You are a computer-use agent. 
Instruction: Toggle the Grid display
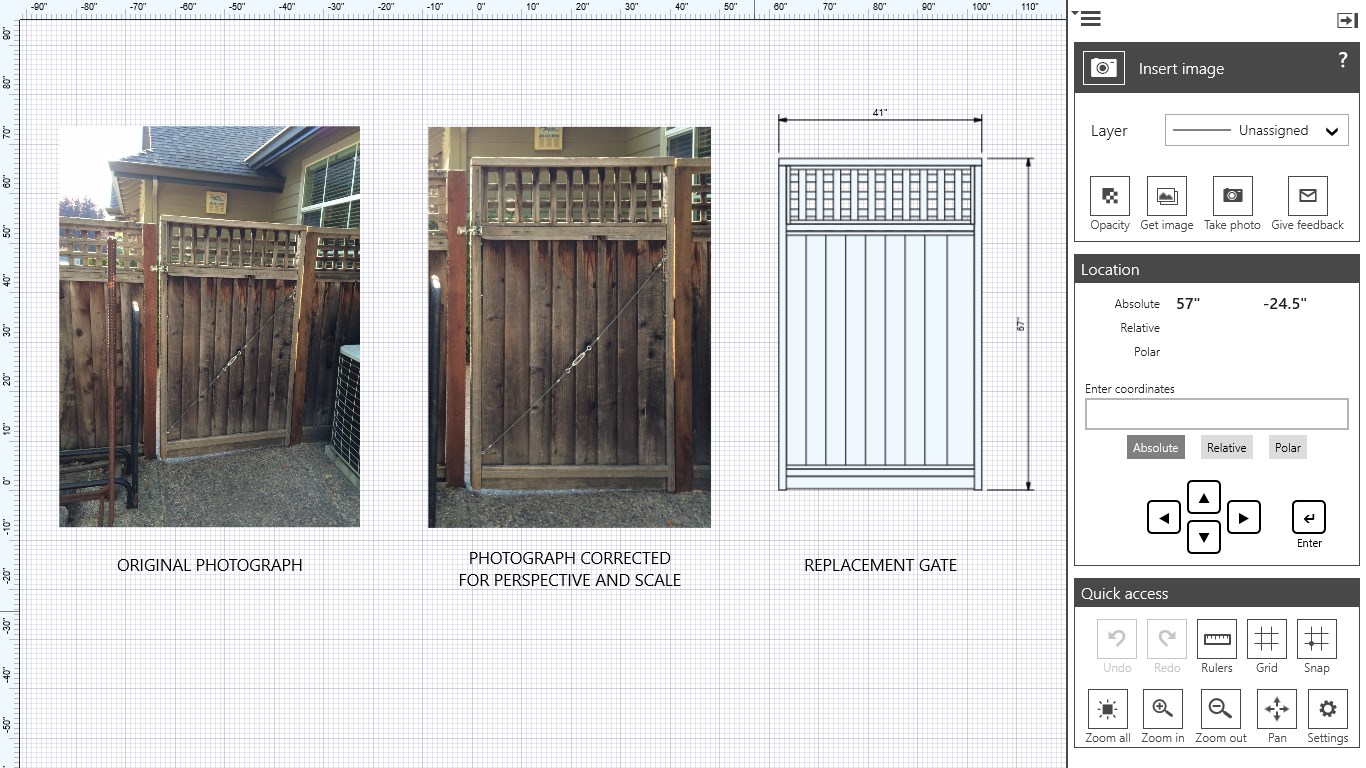tap(1266, 639)
